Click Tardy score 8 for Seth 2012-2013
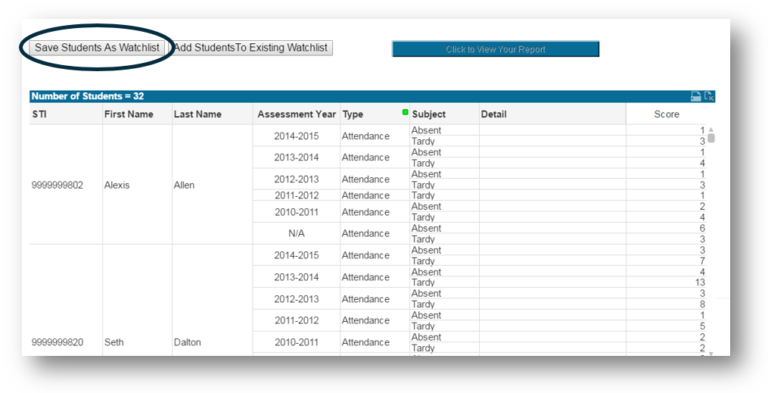This screenshot has width=768, height=393. pos(666,304)
